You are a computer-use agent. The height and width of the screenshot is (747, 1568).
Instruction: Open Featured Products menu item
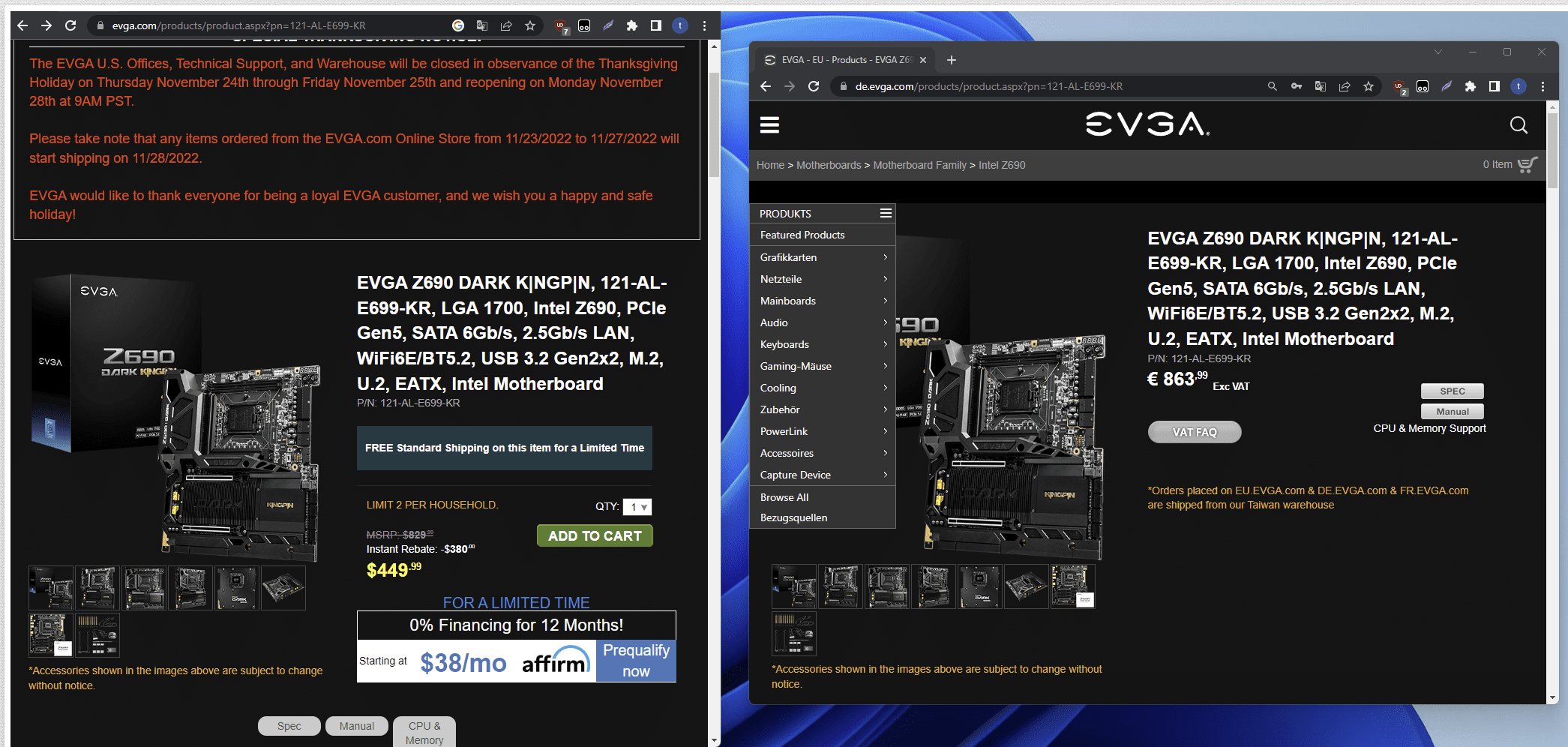click(x=822, y=235)
